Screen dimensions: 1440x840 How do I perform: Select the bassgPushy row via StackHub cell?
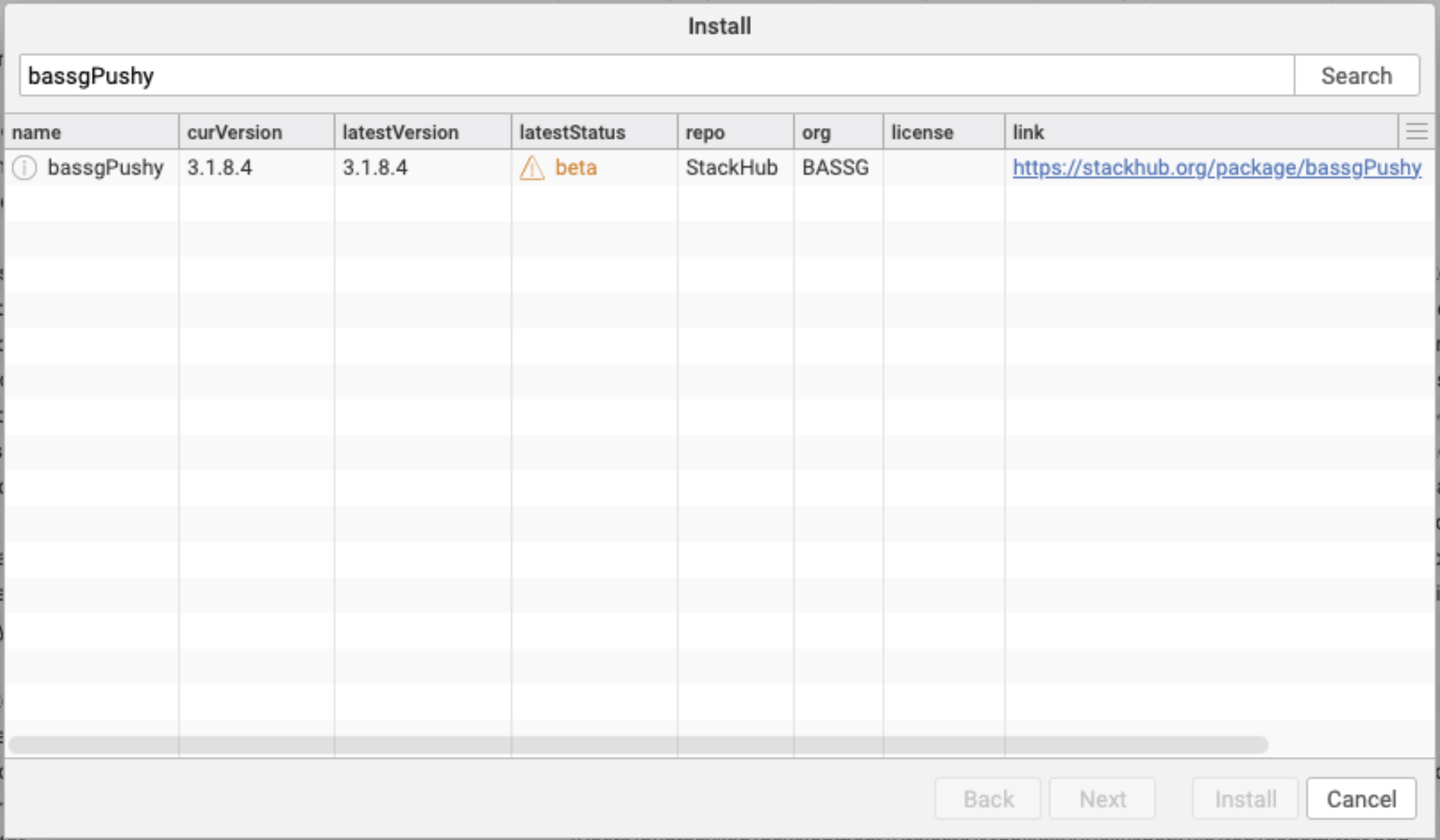click(731, 168)
